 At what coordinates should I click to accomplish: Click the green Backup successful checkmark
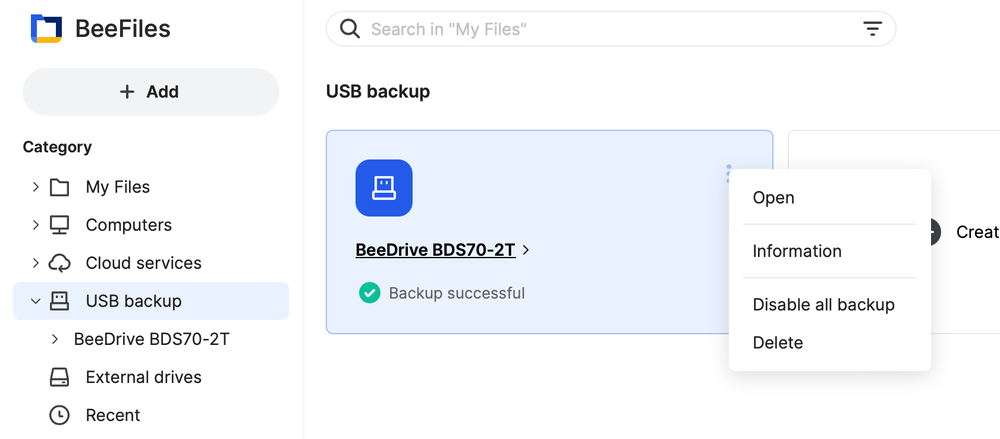(369, 293)
